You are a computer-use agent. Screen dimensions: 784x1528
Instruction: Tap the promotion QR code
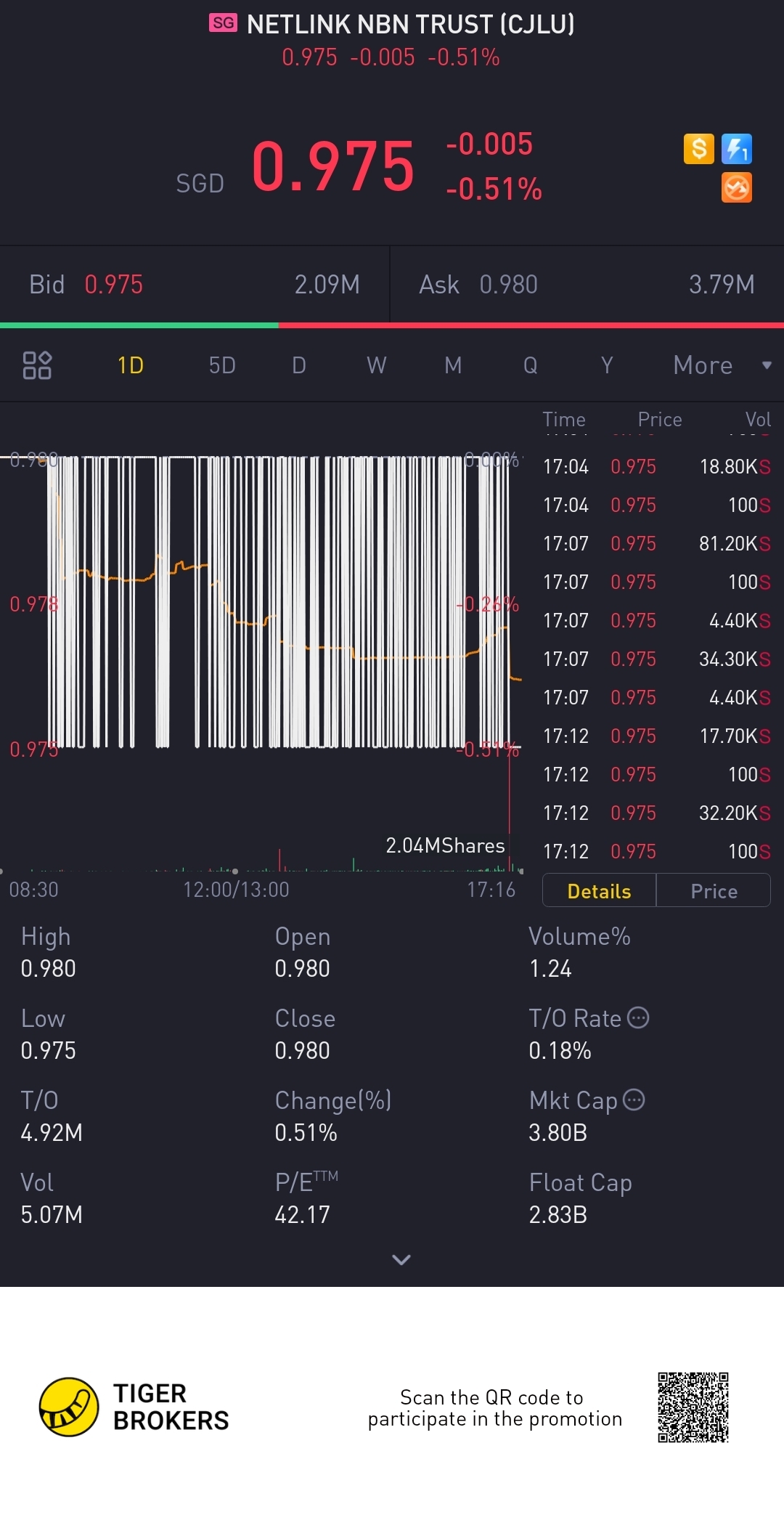[x=693, y=1407]
